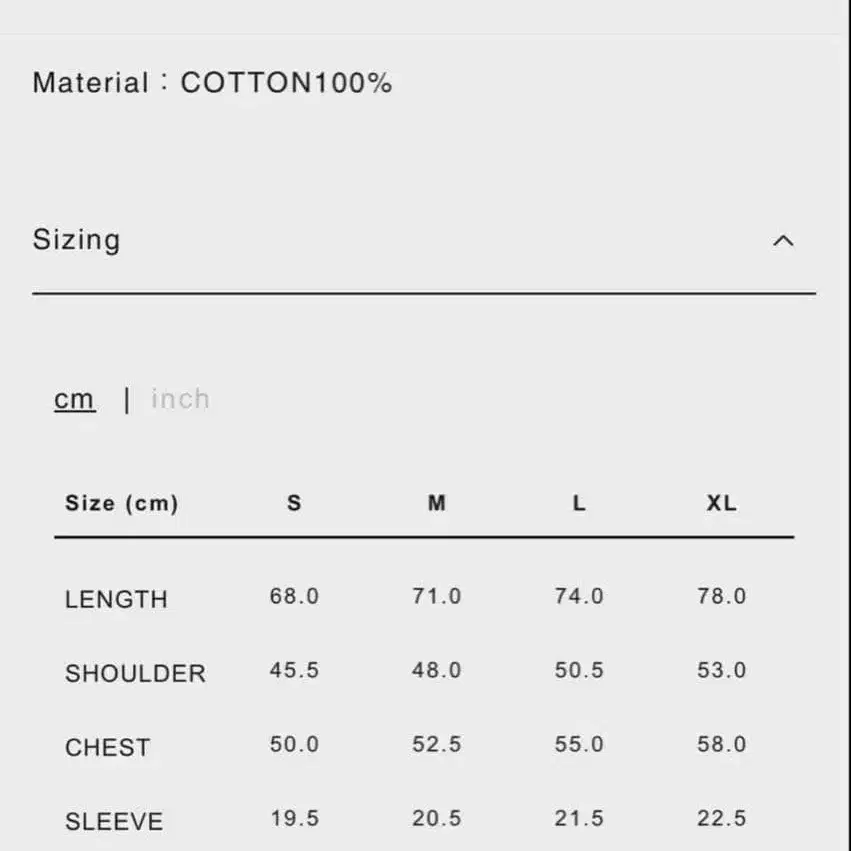Click the Sizing section heading

pyautogui.click(x=76, y=240)
